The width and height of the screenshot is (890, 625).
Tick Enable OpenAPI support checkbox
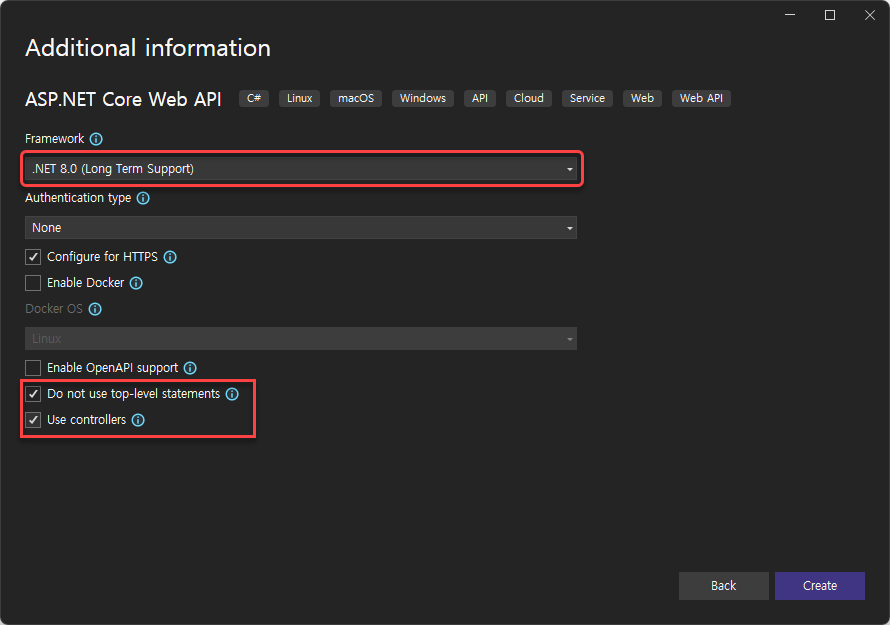tap(33, 368)
